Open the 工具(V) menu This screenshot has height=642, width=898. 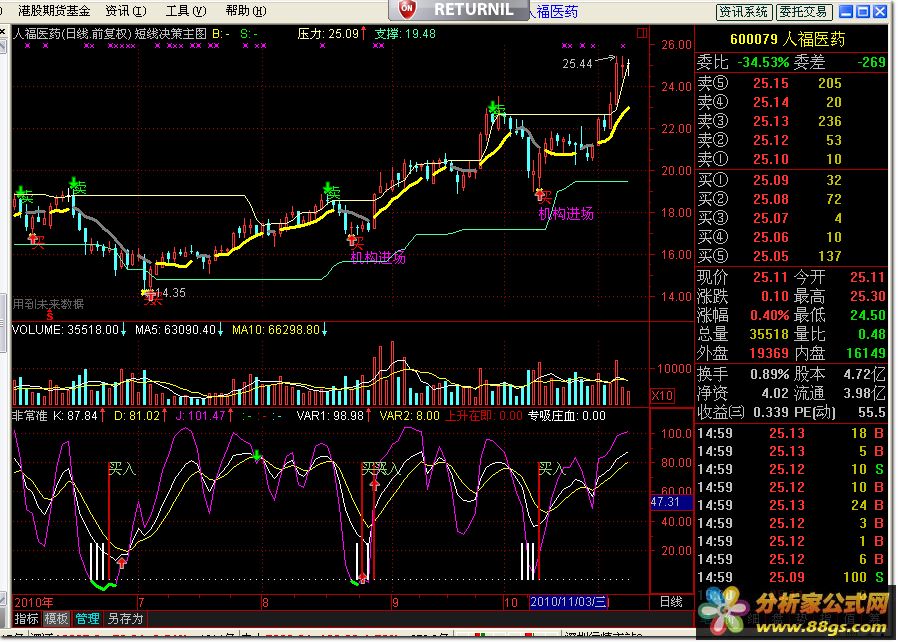pos(186,10)
